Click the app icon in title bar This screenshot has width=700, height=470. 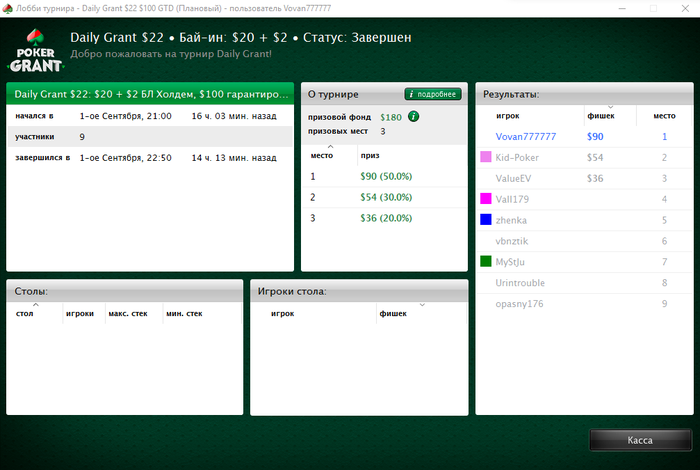(8, 8)
